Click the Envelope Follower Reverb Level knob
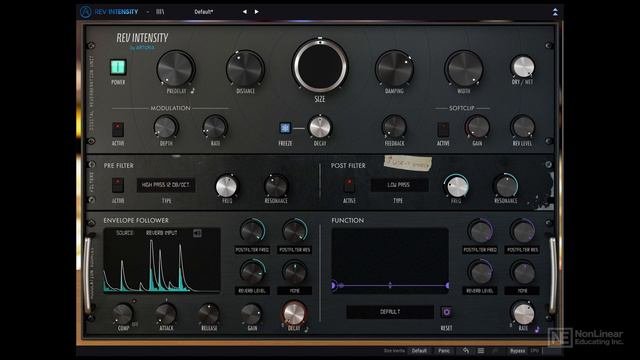640x360 pixels. pos(252,272)
